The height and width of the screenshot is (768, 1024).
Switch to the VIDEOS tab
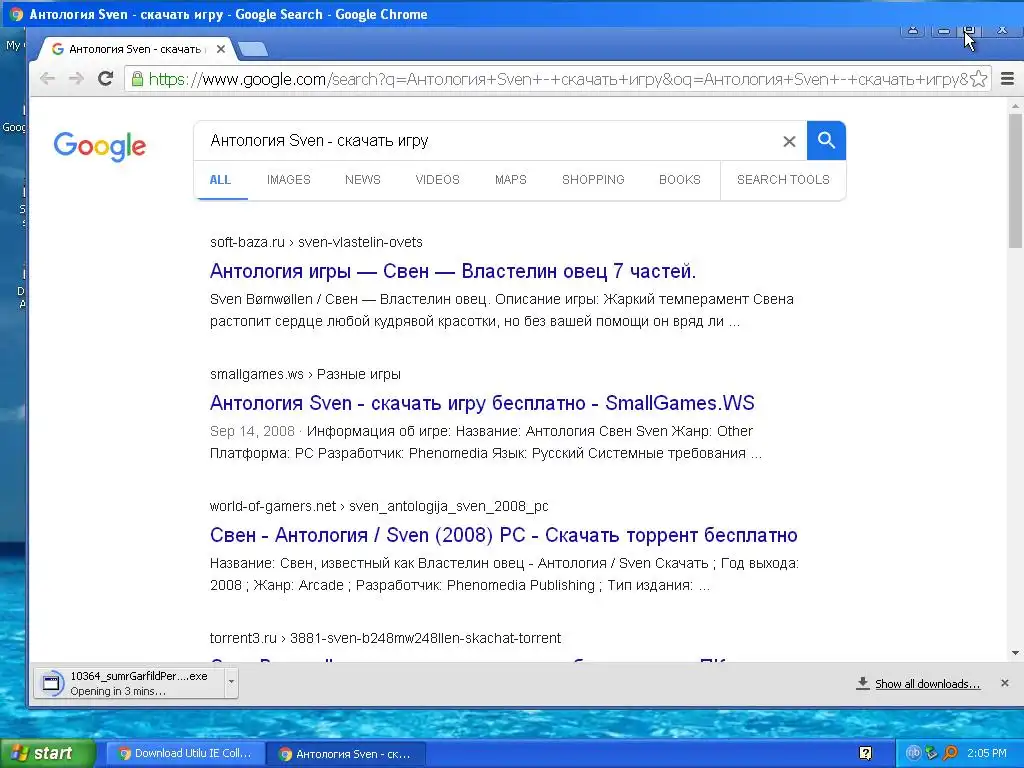[x=438, y=180]
